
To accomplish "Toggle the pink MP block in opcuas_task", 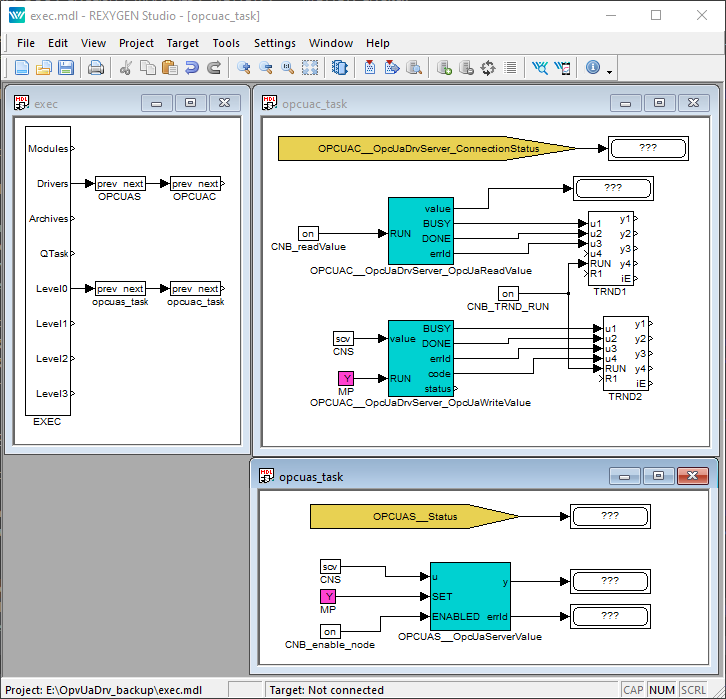I will (329, 596).
